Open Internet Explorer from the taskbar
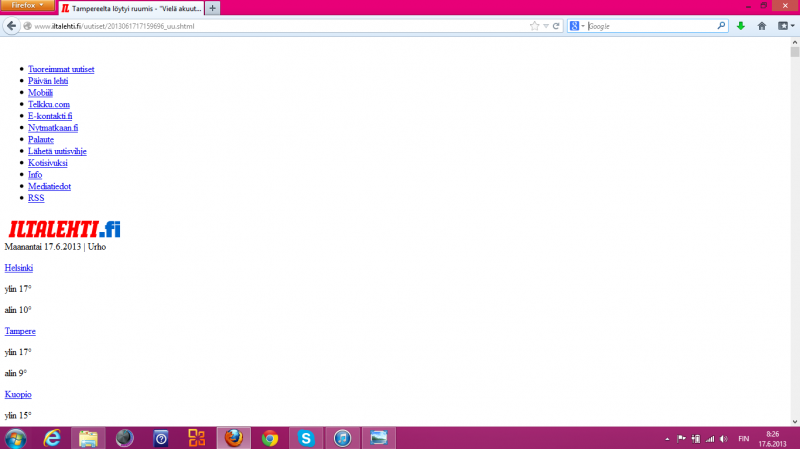This screenshot has height=449, width=800. click(52, 438)
